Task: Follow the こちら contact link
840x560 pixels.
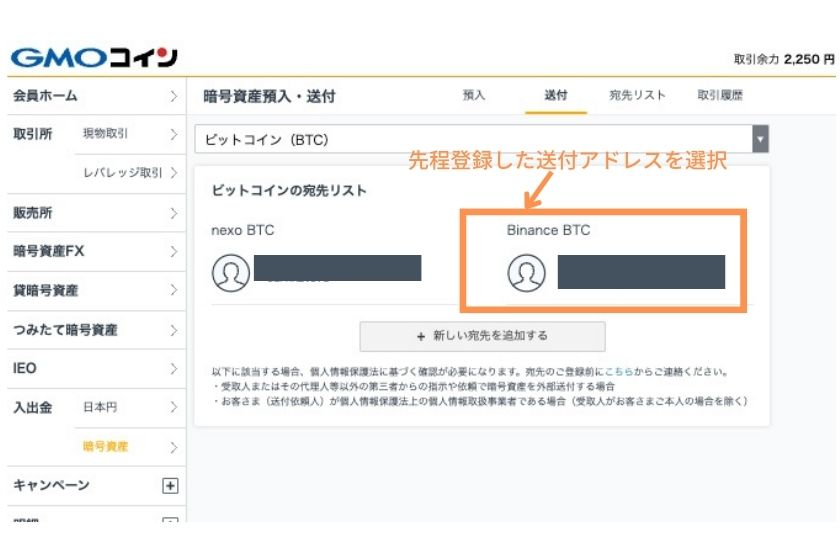Action: coord(619,371)
